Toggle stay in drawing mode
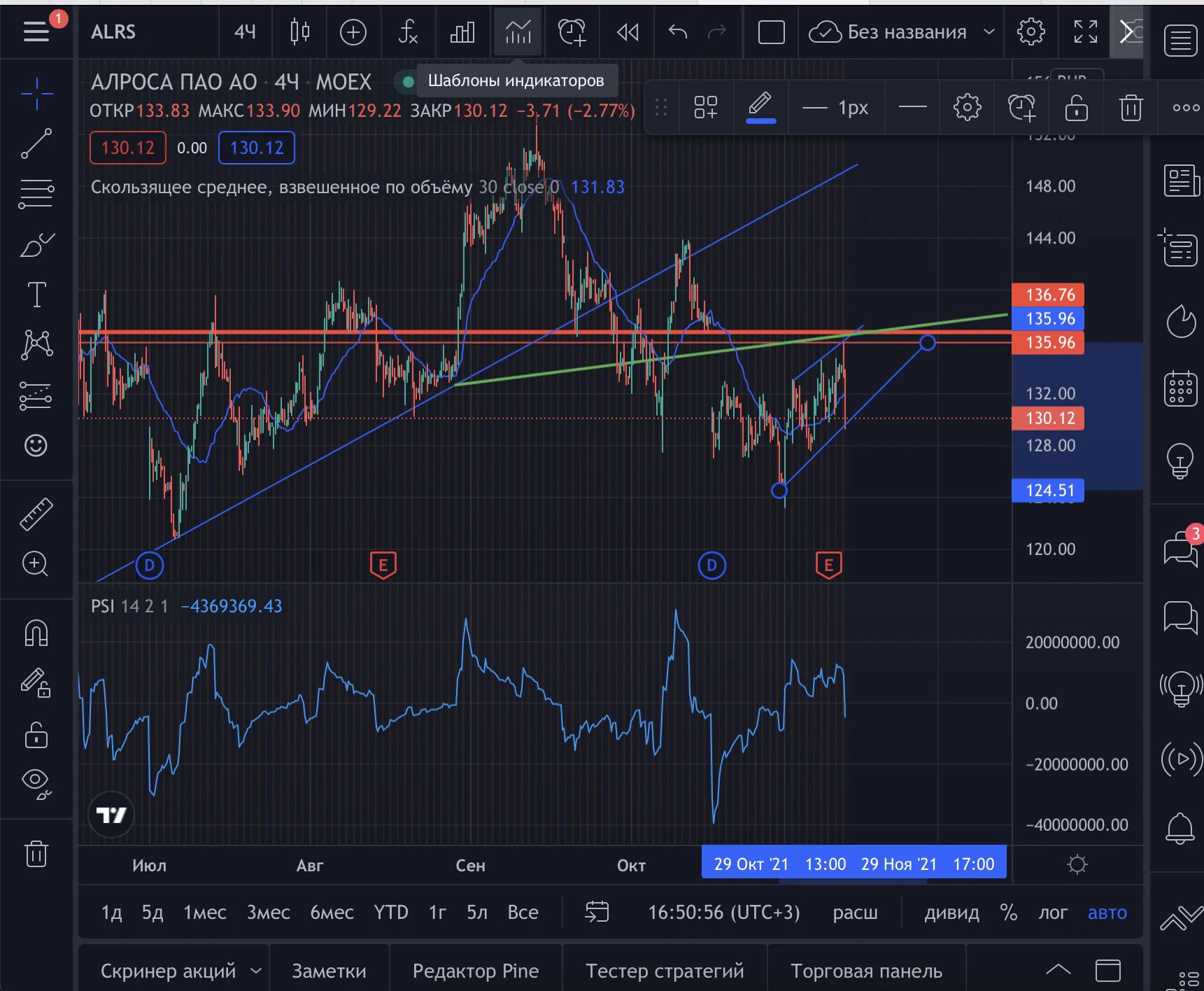1204x991 pixels. 36,683
